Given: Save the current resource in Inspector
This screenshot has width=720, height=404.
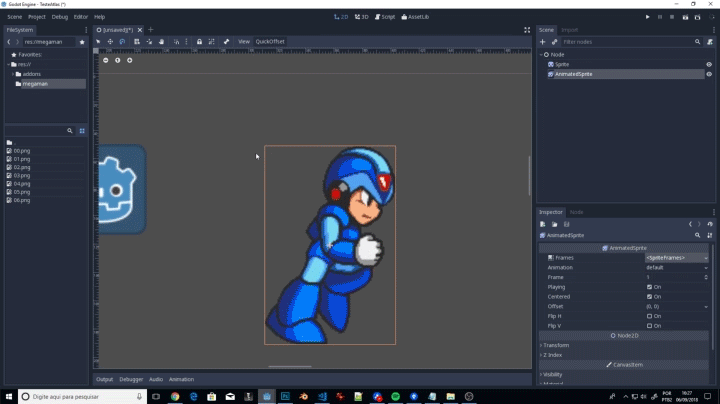Looking at the screenshot, I should (567, 224).
